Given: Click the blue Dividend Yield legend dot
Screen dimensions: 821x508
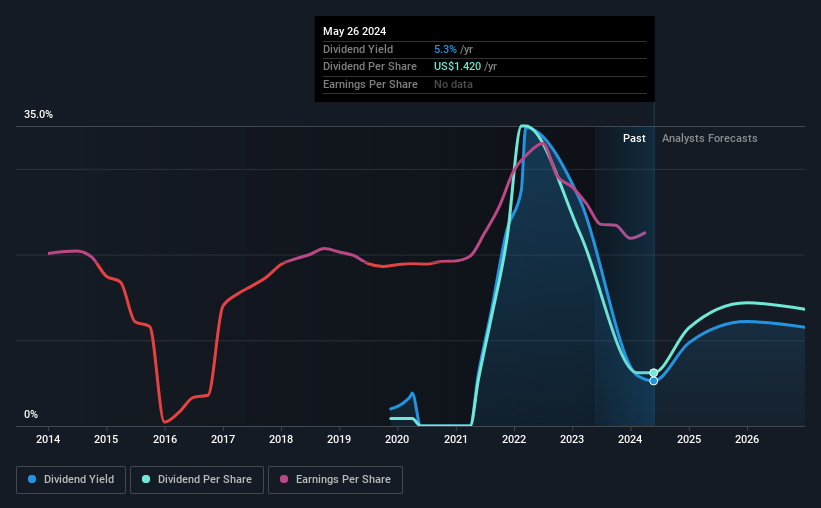Looking at the screenshot, I should [32, 479].
